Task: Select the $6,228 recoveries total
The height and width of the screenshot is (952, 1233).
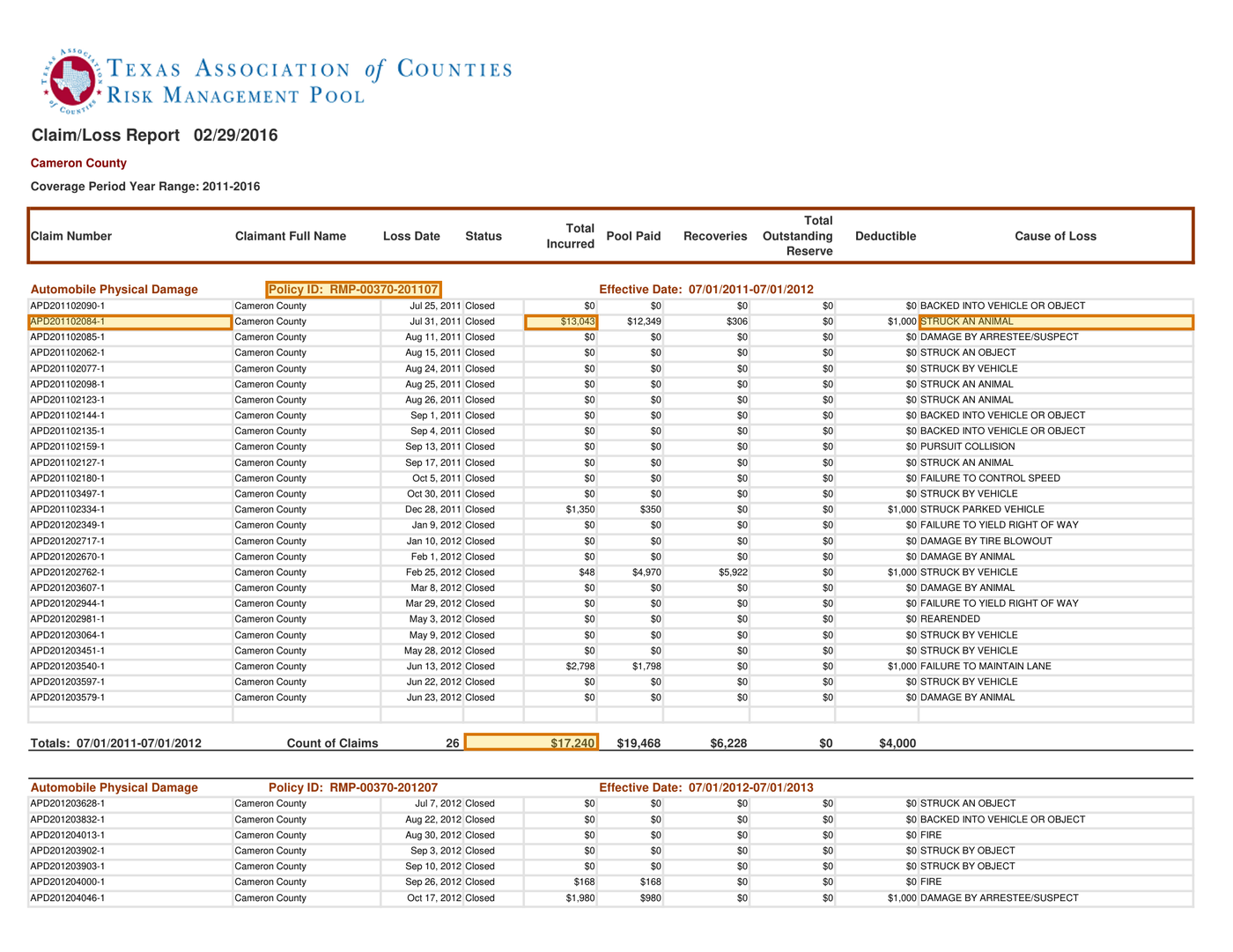Action: (x=728, y=743)
